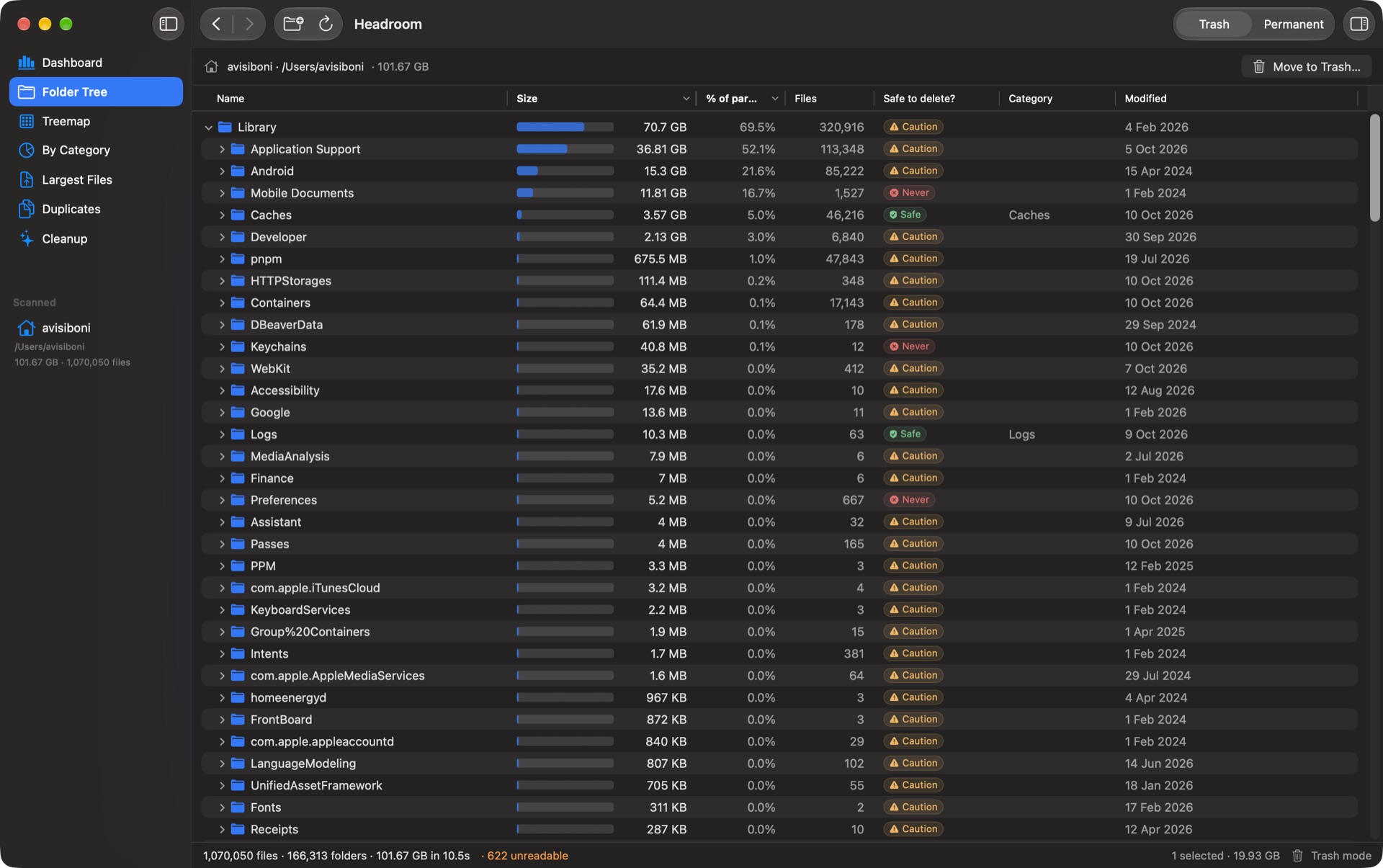This screenshot has height=868, width=1383.
Task: Sort by the Modified column header
Action: (1236, 99)
